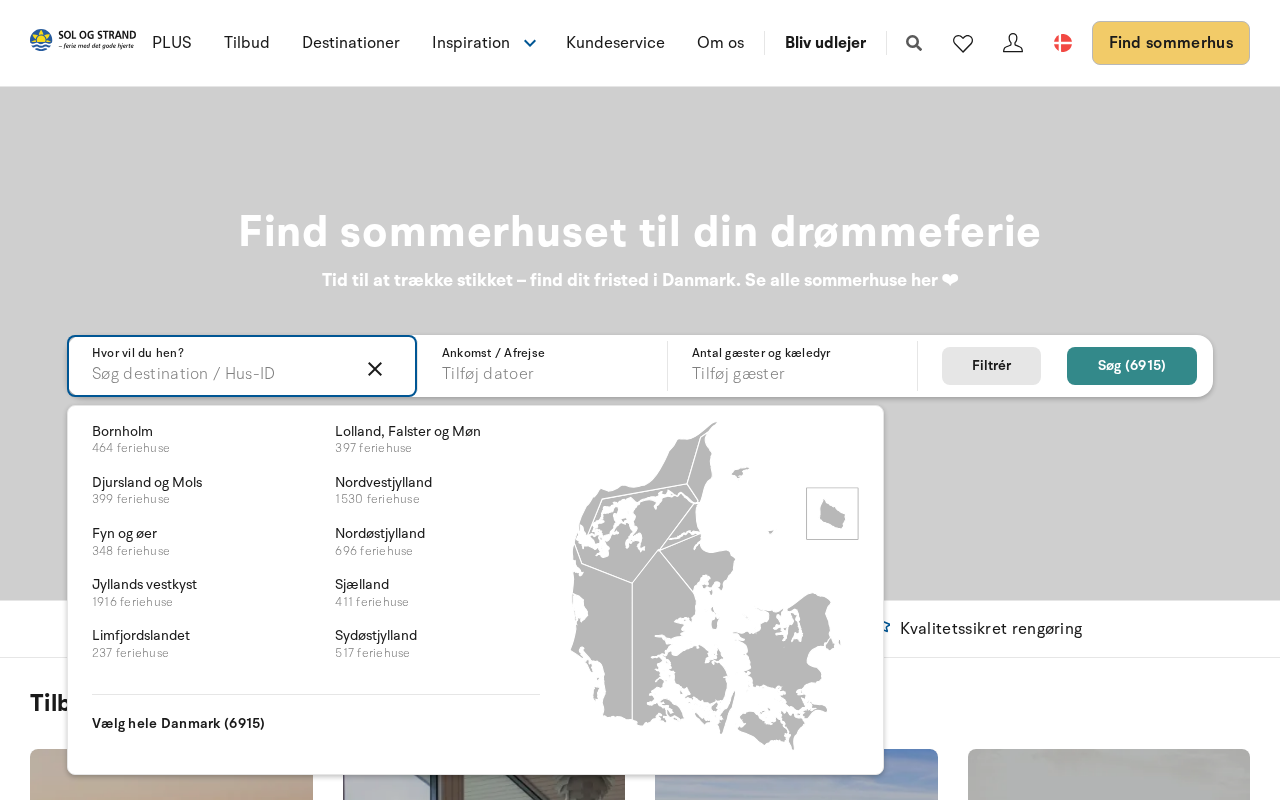Open the Destinationer menu item
The width and height of the screenshot is (1280, 800).
click(x=351, y=43)
